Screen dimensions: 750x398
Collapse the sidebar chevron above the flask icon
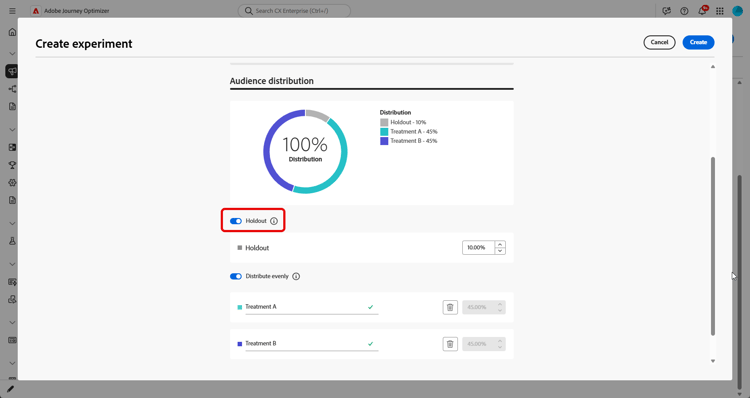[x=12, y=223]
